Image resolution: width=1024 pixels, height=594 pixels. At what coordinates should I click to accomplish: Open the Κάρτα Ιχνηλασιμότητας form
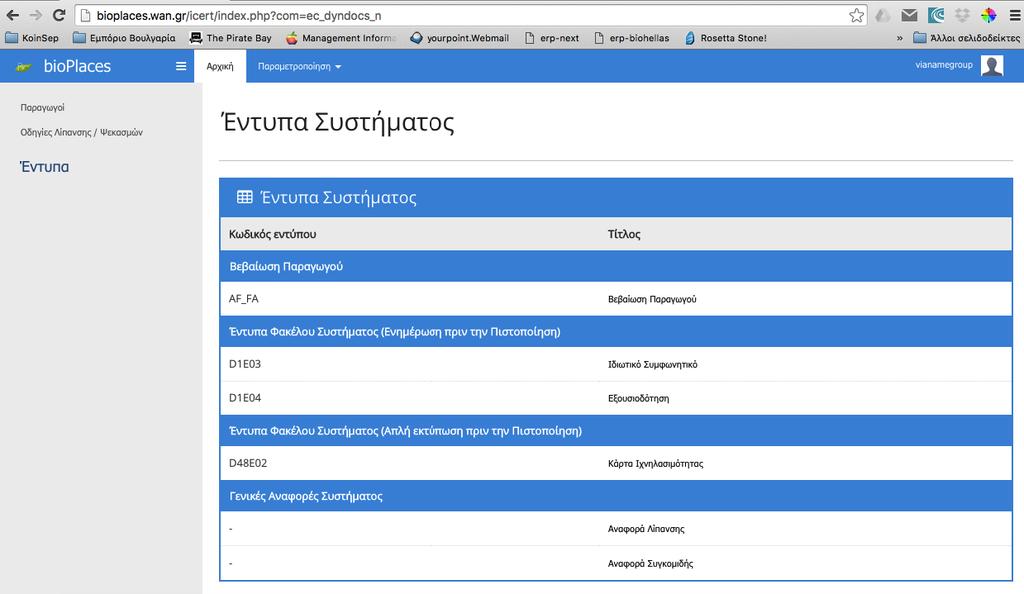tap(655, 464)
